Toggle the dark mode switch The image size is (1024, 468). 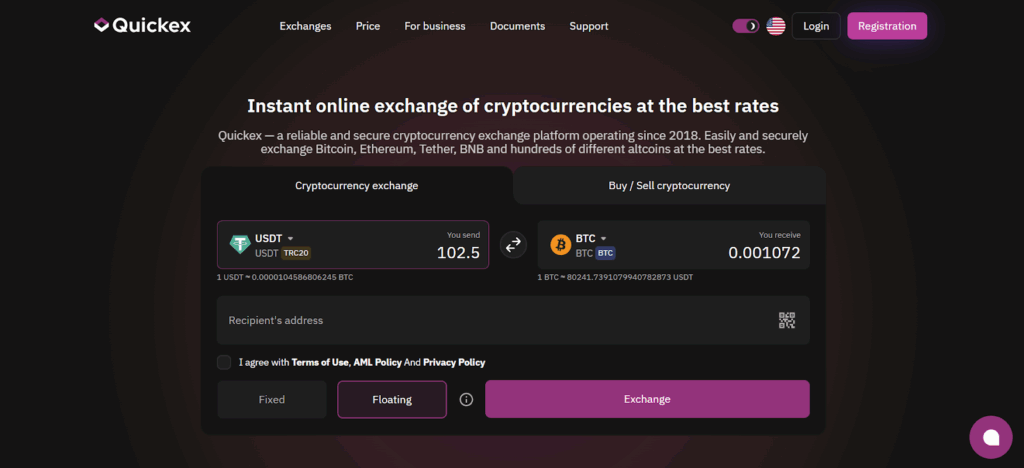pyautogui.click(x=746, y=26)
